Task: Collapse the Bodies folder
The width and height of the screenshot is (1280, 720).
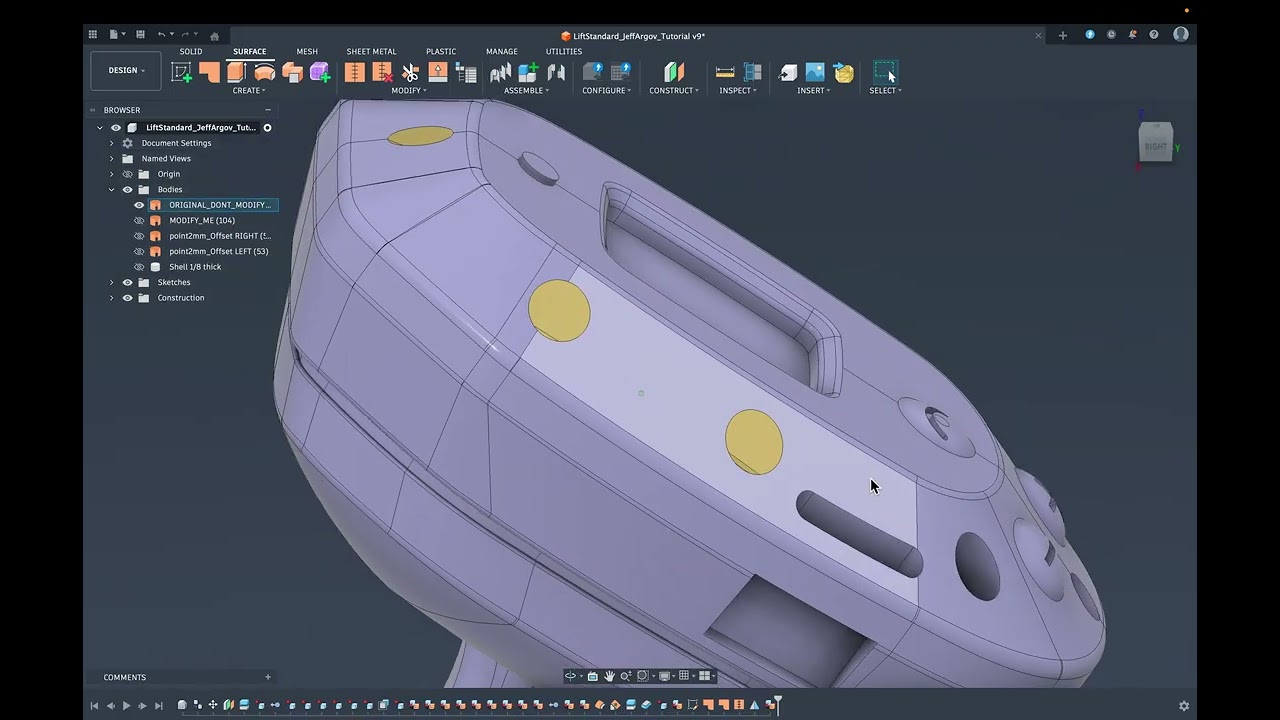Action: point(111,189)
